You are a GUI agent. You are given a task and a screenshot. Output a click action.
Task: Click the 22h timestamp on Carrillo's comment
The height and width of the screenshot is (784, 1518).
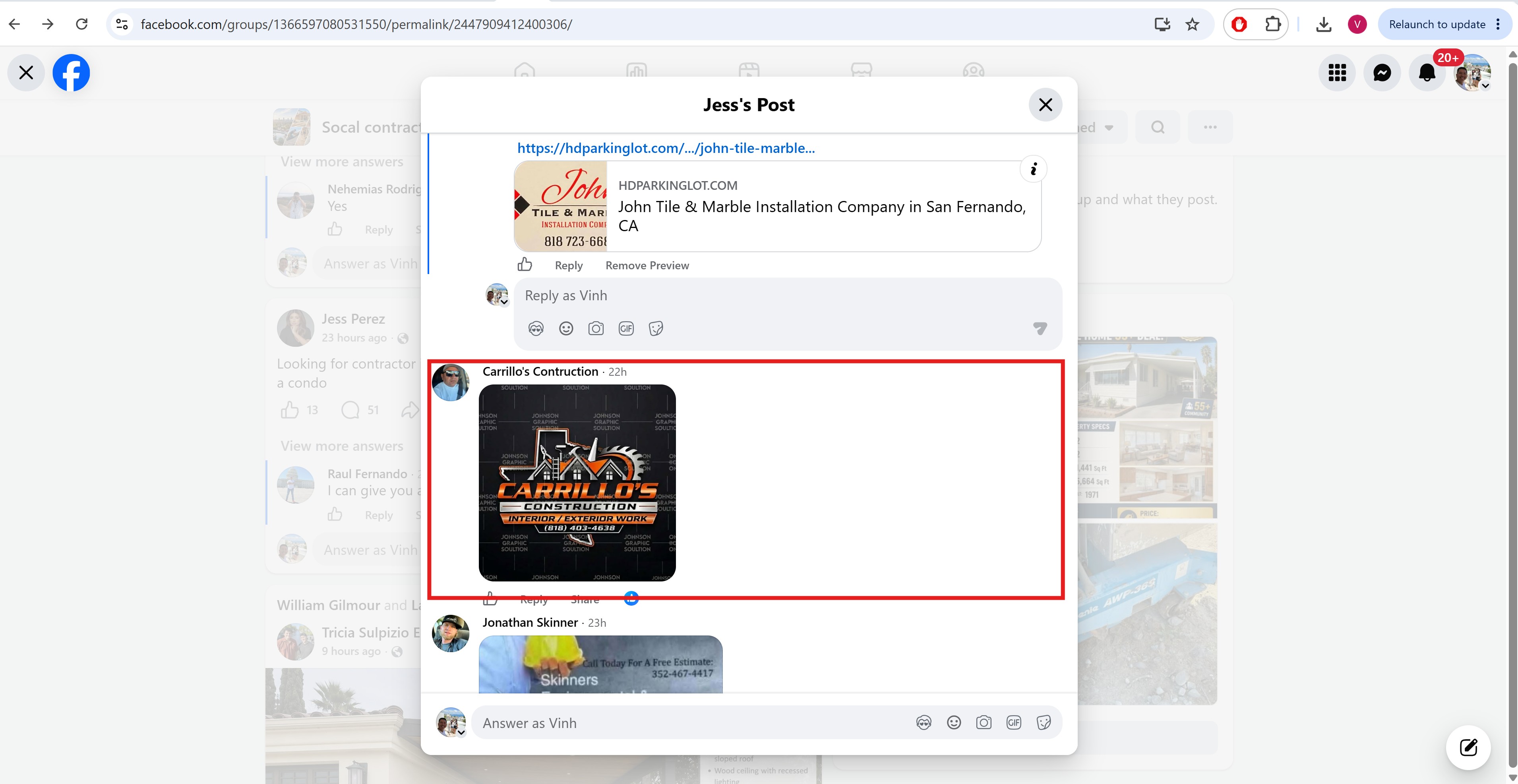click(x=617, y=372)
